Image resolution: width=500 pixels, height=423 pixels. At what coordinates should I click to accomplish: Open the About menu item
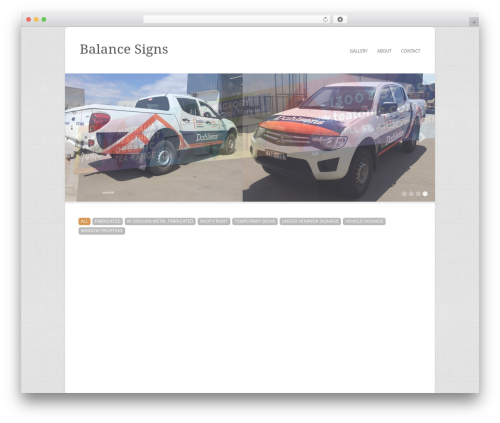point(384,51)
